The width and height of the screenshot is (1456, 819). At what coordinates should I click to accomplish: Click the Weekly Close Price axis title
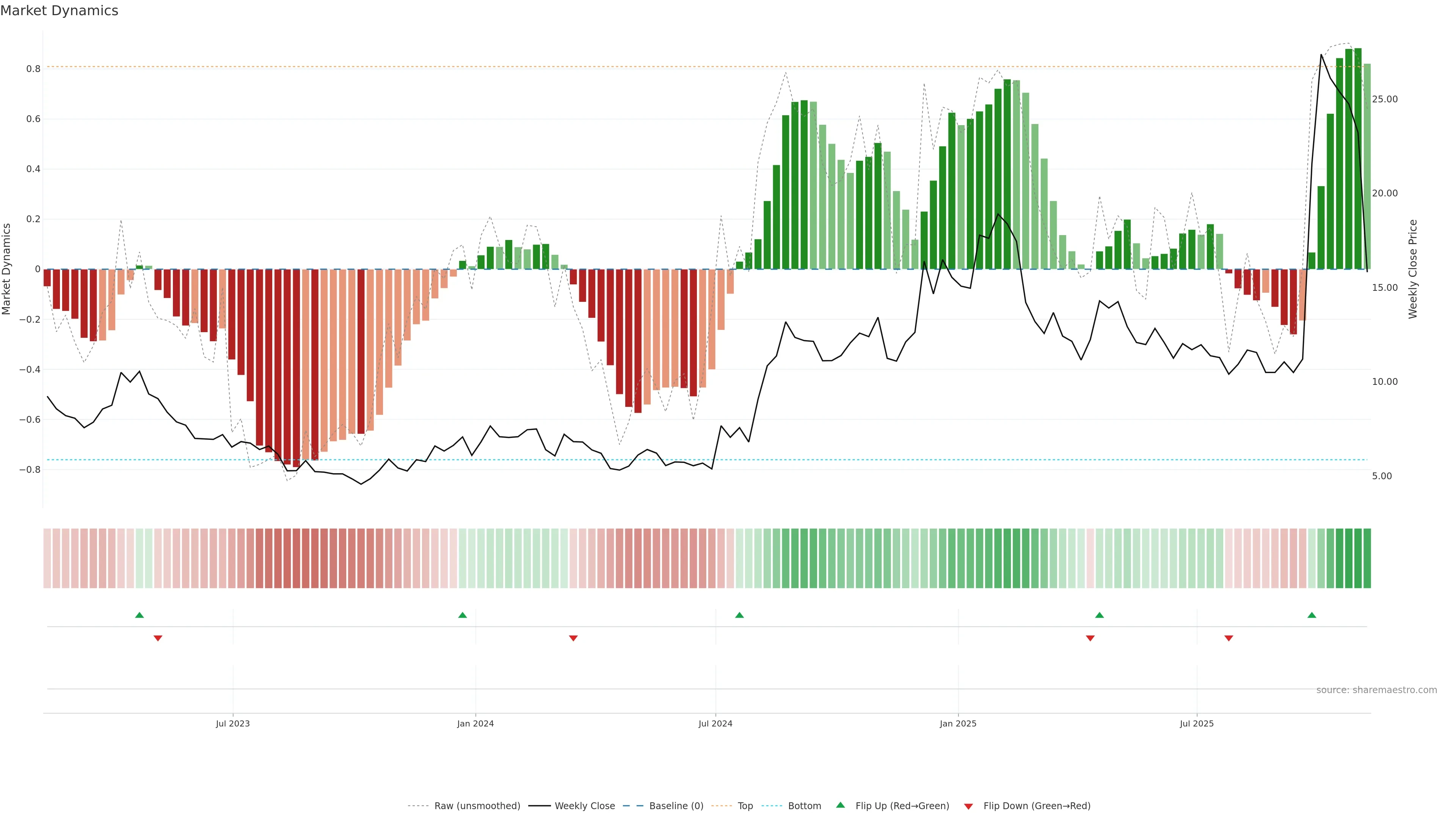coord(1413,269)
